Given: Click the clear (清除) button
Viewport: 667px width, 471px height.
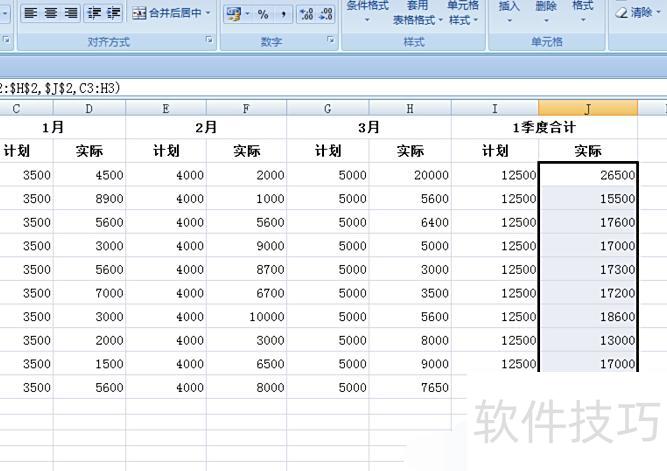Looking at the screenshot, I should [x=634, y=13].
